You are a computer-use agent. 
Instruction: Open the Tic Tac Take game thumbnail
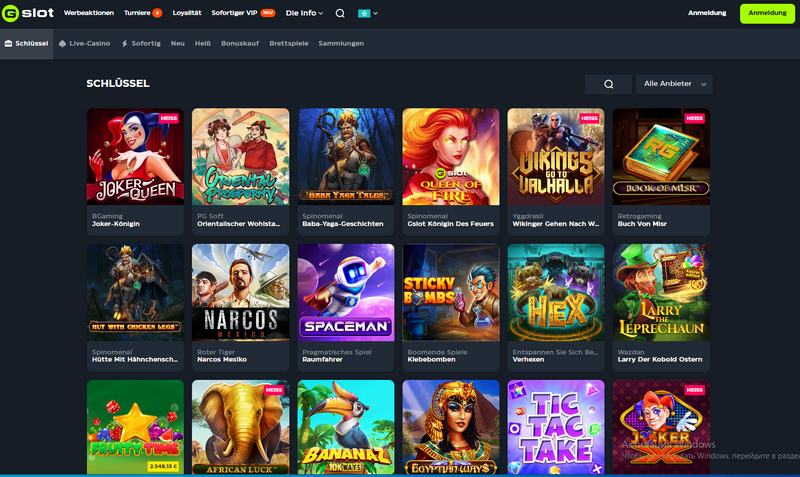(x=556, y=427)
